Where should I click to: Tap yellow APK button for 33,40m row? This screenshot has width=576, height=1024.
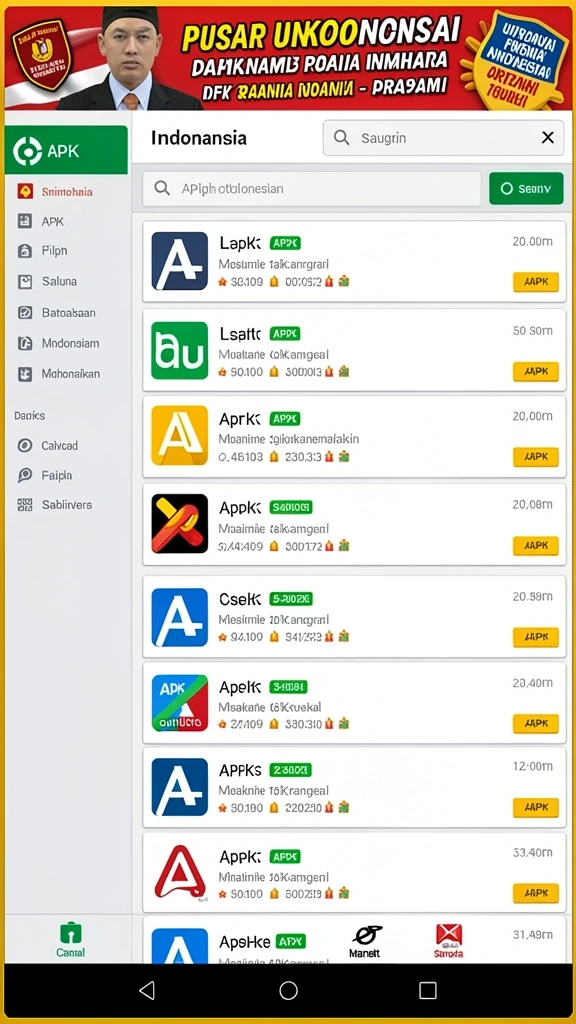point(536,893)
